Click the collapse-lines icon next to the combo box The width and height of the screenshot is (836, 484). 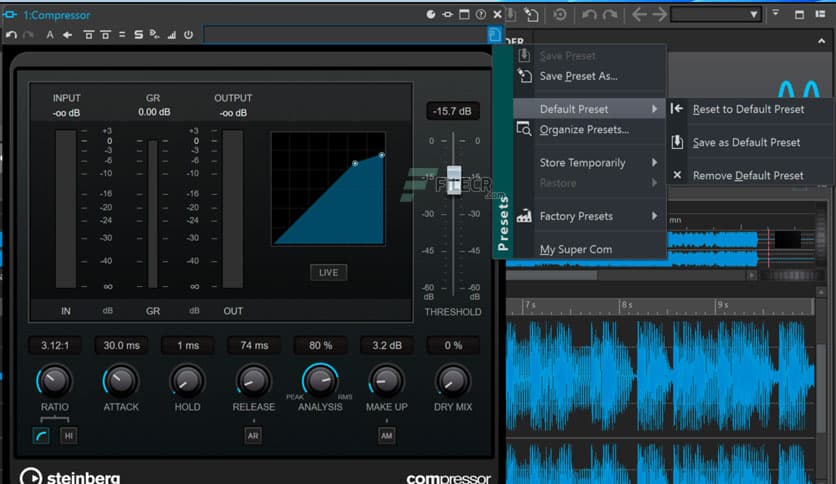pos(775,13)
